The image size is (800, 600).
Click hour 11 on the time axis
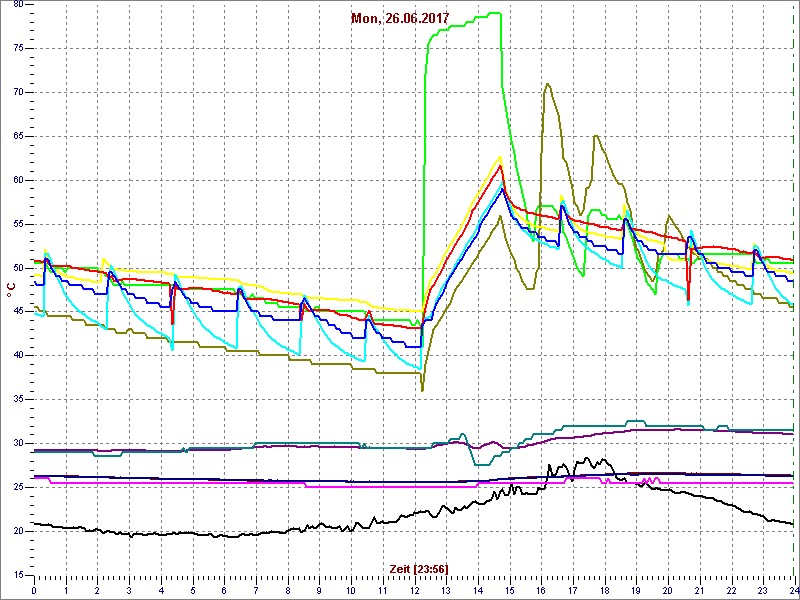click(382, 590)
